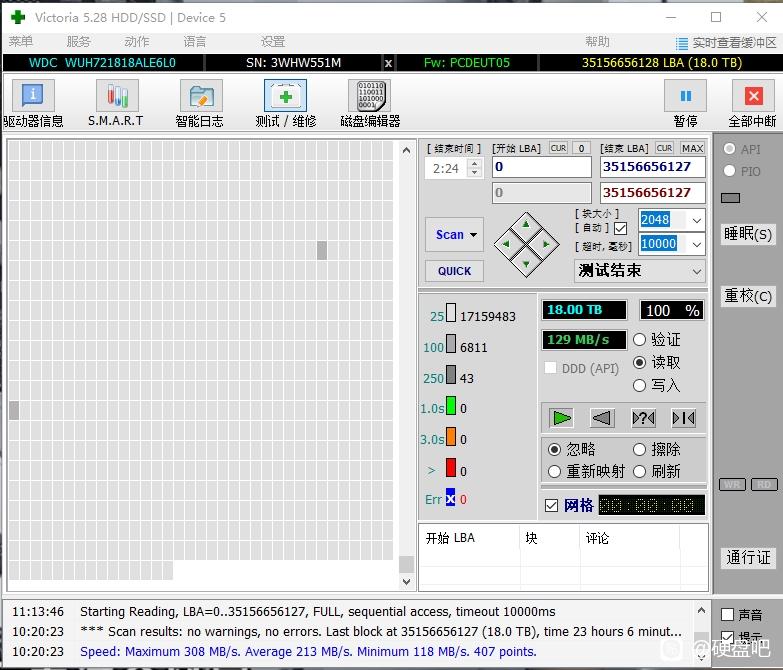Click the 0 button beside start LBA
Image resolution: width=783 pixels, height=670 pixels.
coord(581,148)
